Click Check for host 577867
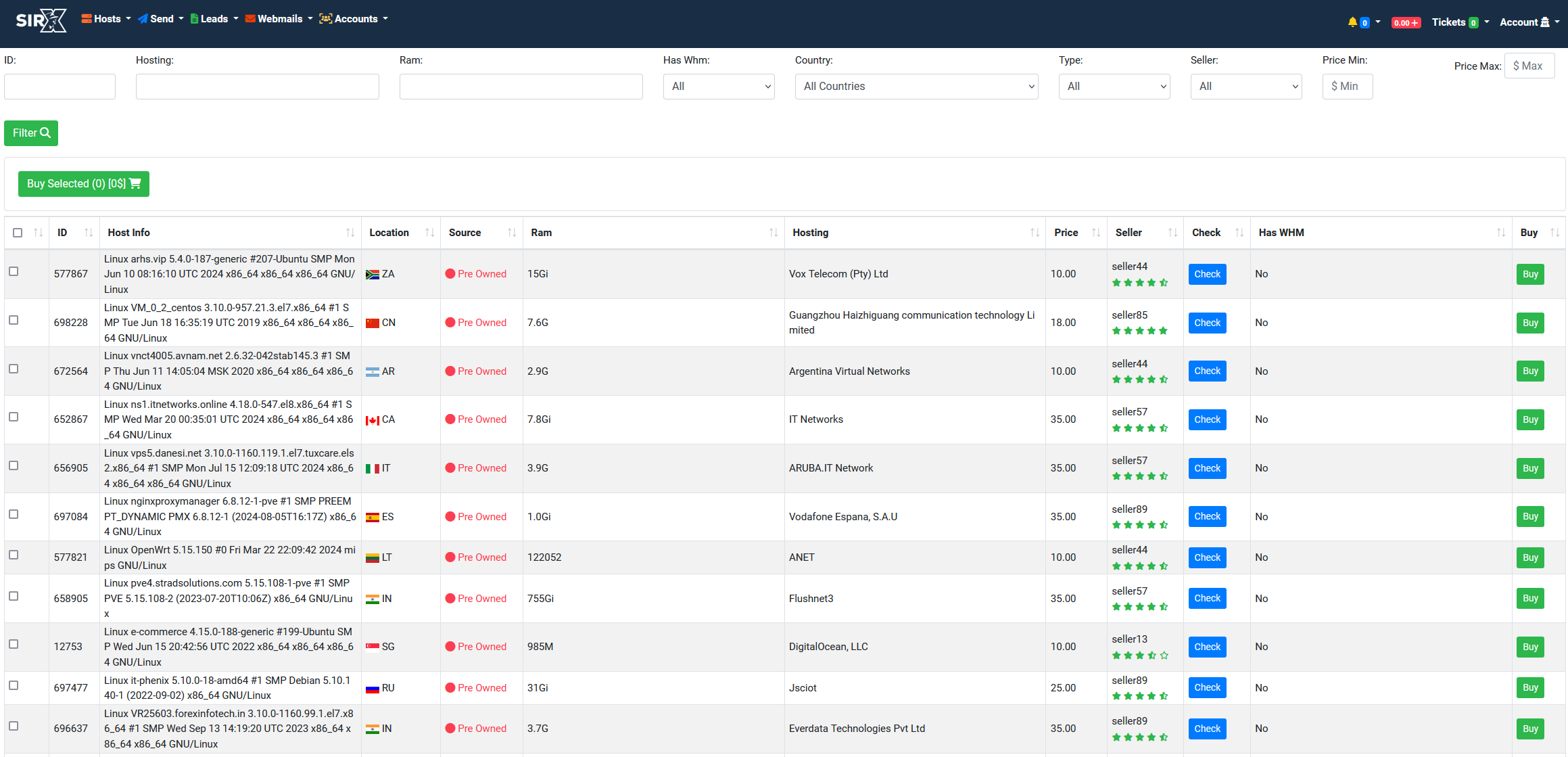The image size is (1568, 757). tap(1207, 274)
